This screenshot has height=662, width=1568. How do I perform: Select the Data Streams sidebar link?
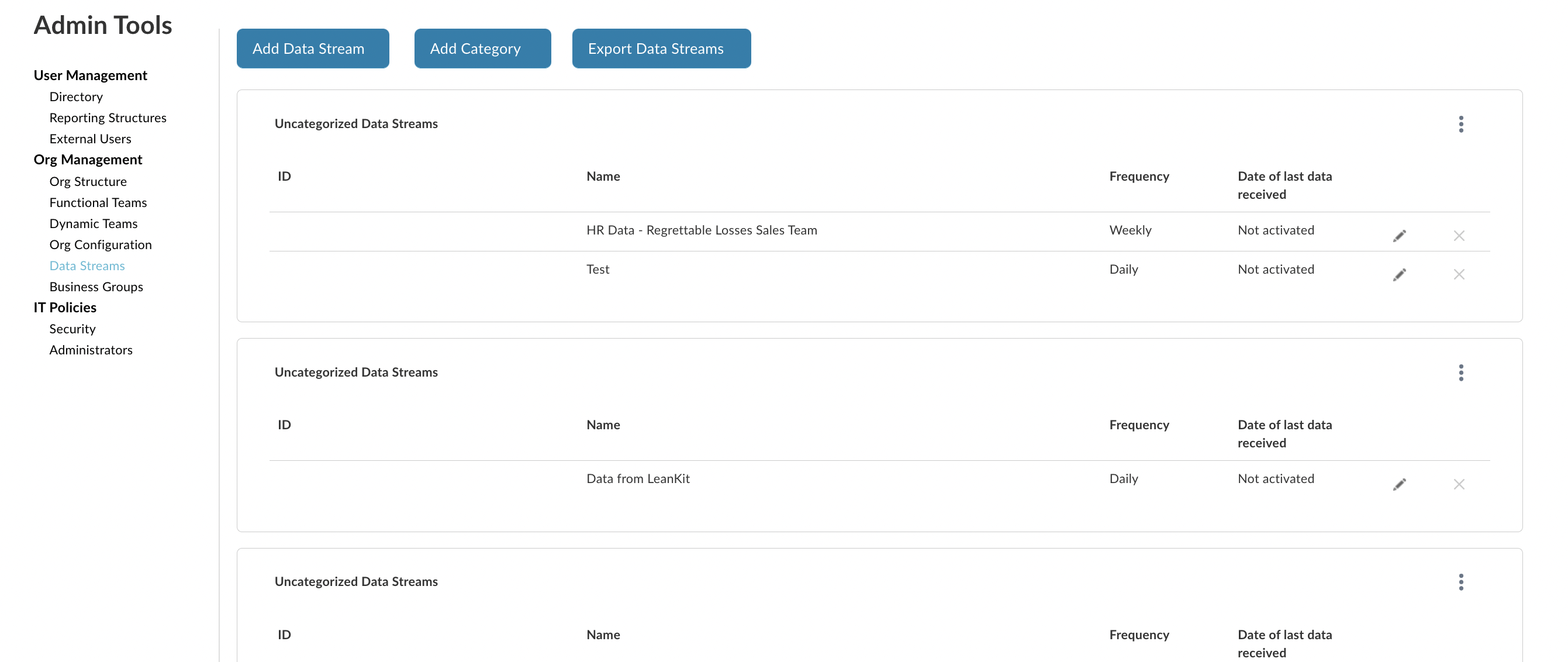(x=87, y=266)
